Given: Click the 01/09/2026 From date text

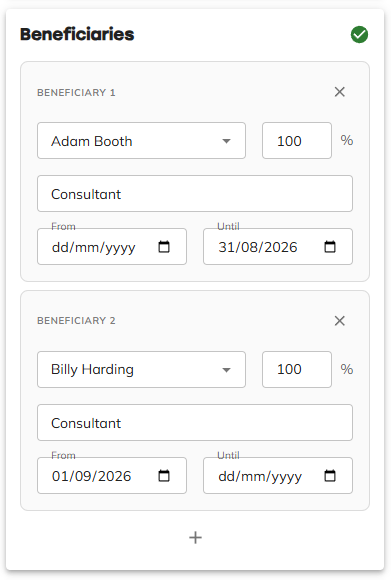Looking at the screenshot, I should (91, 476).
